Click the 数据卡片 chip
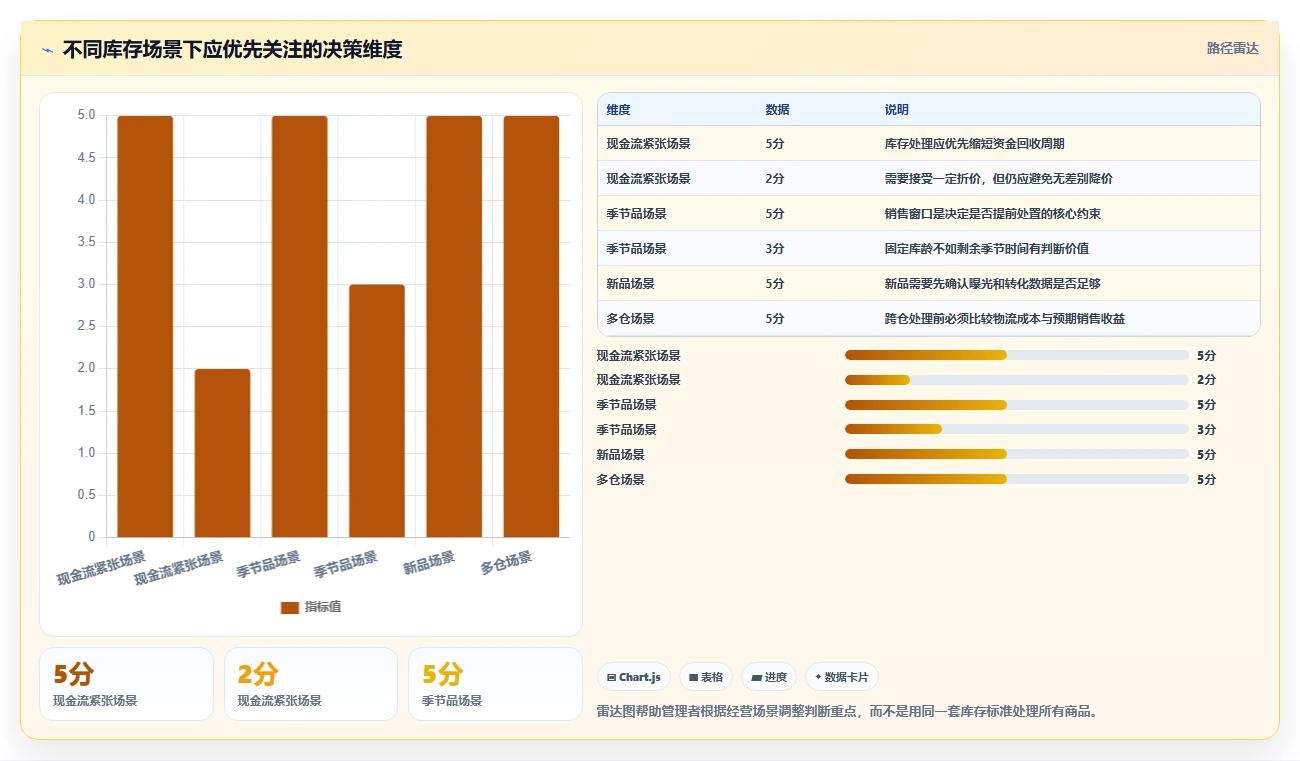The height and width of the screenshot is (761, 1300). click(842, 677)
